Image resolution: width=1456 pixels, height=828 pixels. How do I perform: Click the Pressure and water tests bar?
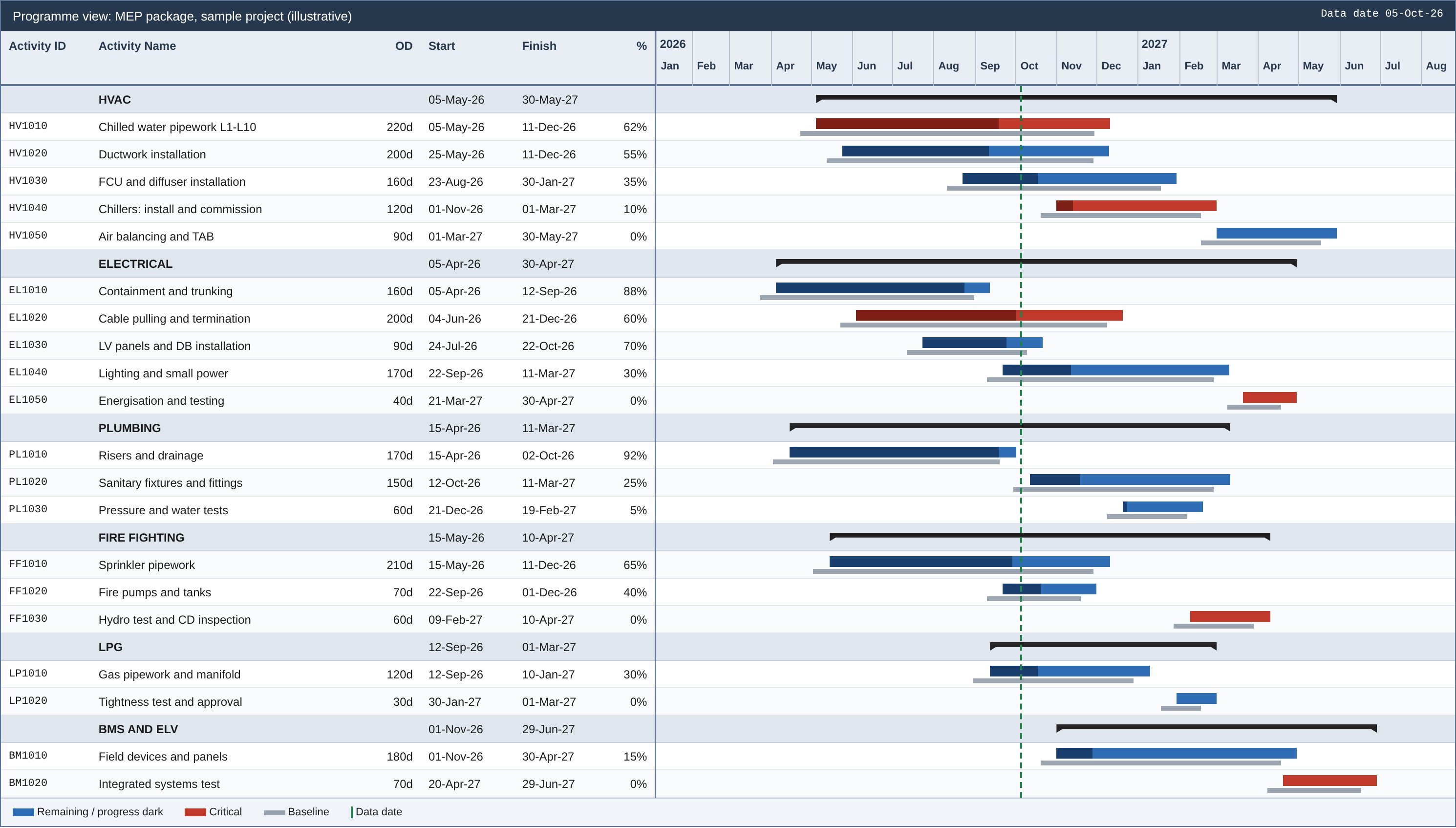tap(1163, 507)
